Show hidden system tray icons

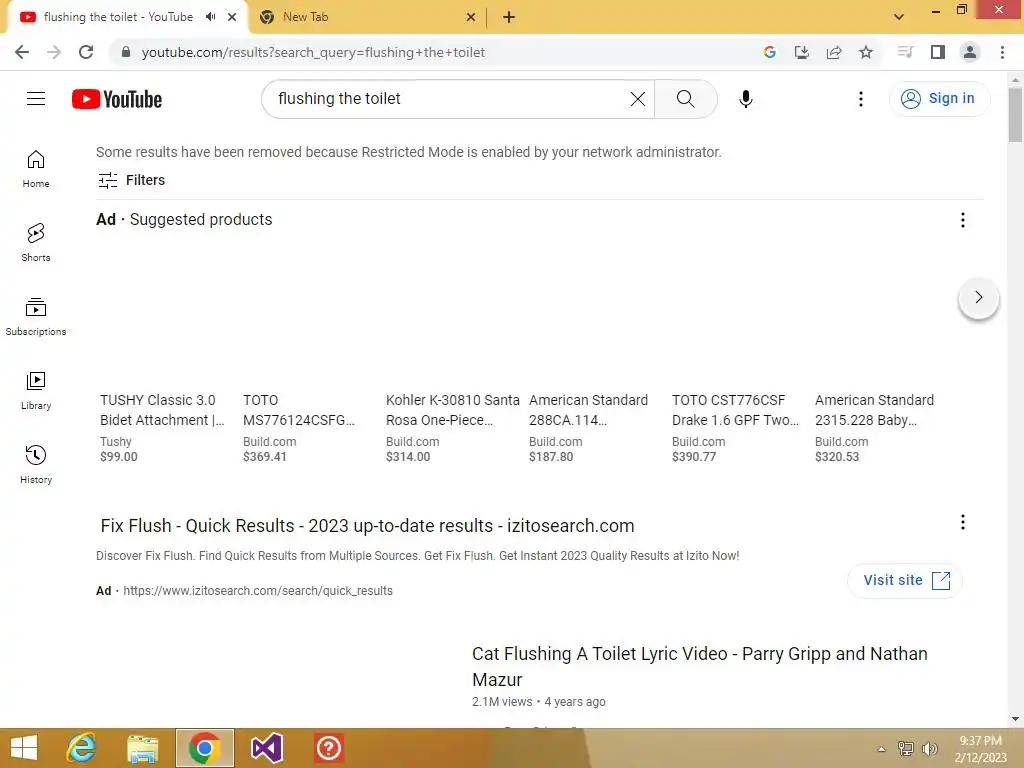[x=881, y=749]
